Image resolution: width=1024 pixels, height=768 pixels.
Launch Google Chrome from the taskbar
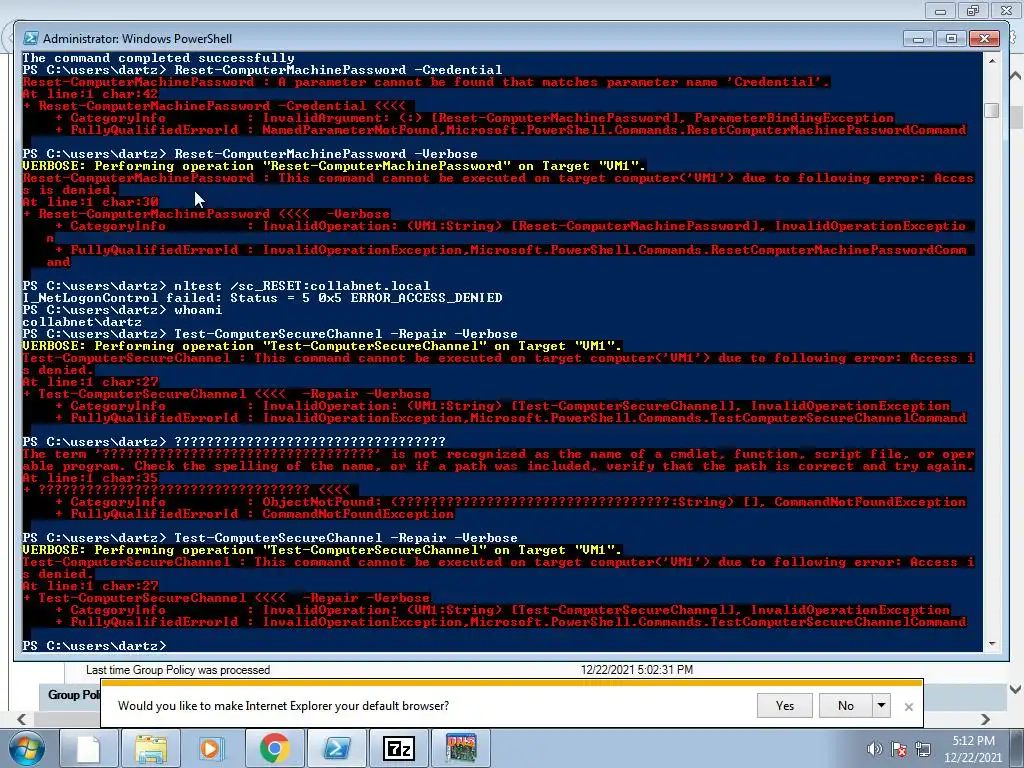[x=274, y=748]
